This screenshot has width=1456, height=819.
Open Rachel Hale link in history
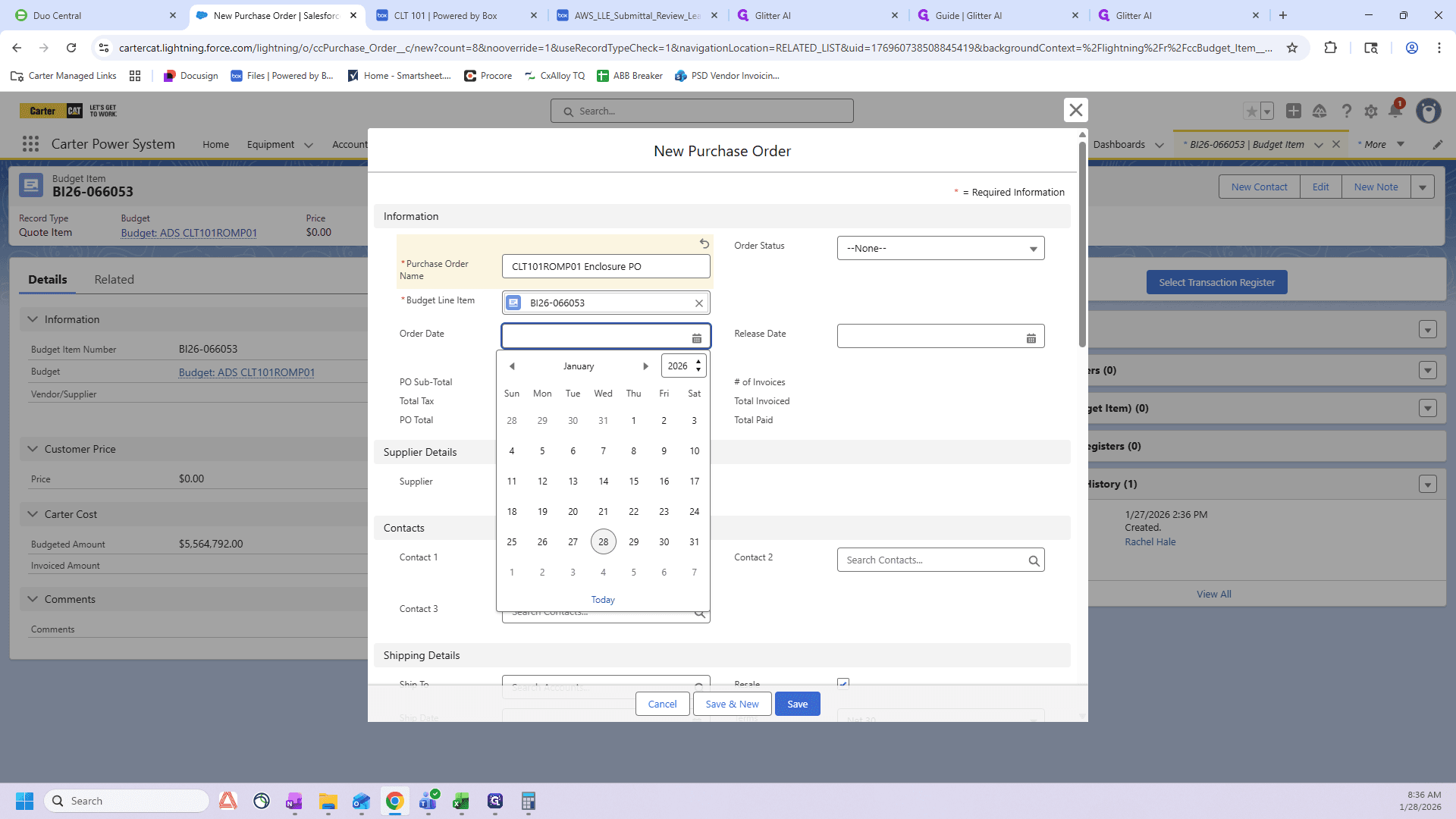tap(1150, 542)
